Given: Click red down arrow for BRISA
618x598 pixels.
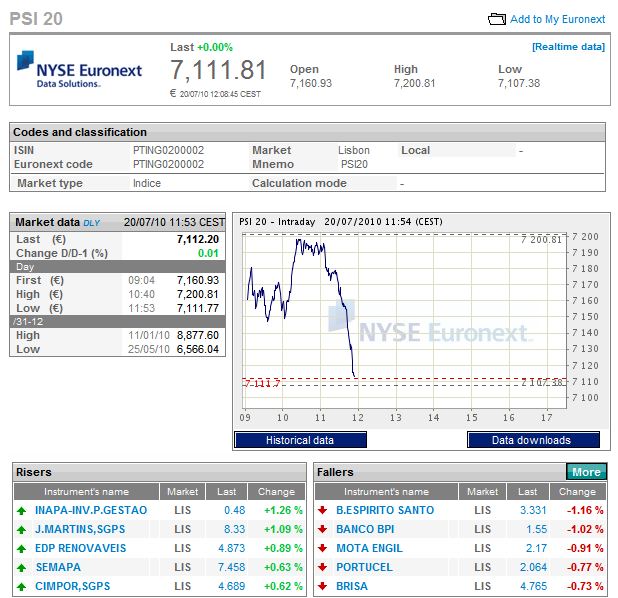Looking at the screenshot, I should (x=322, y=586).
